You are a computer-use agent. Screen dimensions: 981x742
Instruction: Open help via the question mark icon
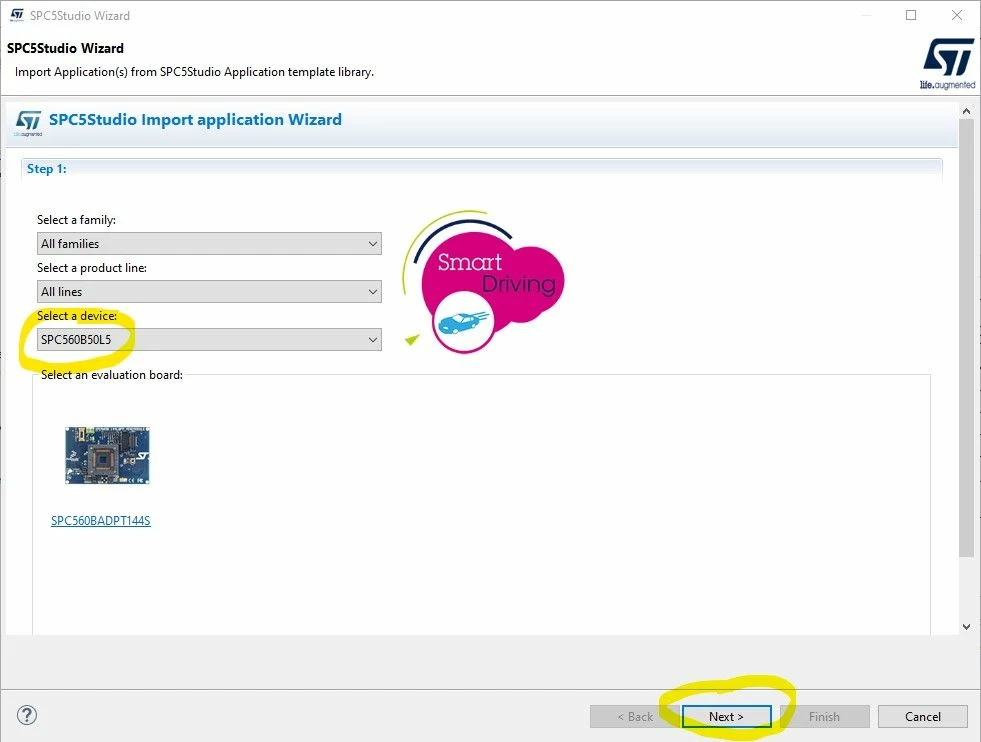coord(27,715)
